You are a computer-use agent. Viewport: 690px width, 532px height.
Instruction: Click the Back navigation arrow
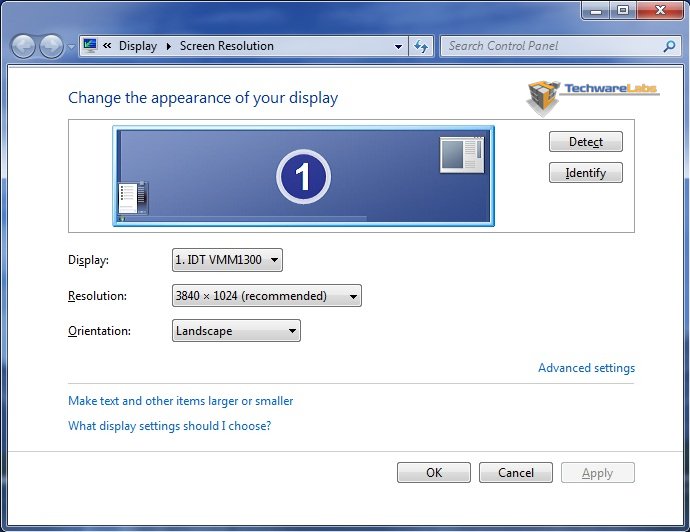click(23, 46)
